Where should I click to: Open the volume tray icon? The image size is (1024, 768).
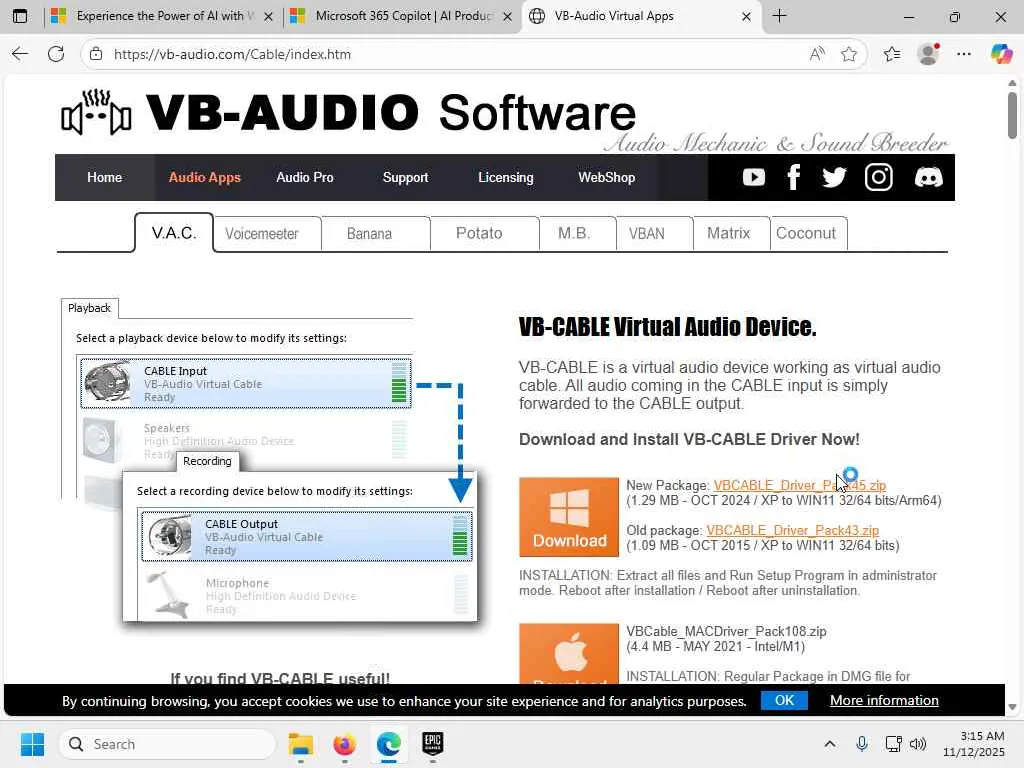pyautogui.click(x=918, y=744)
